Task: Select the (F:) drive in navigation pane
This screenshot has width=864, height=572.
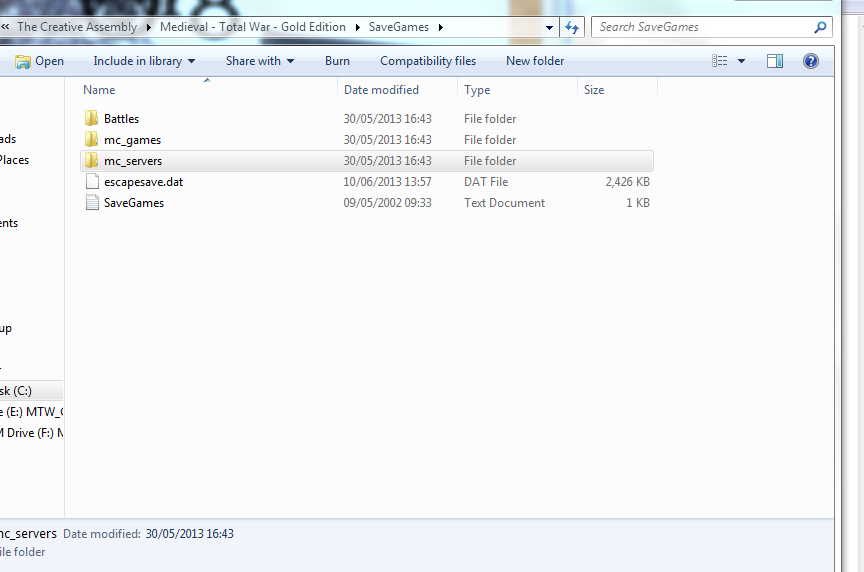Action: pos(31,433)
